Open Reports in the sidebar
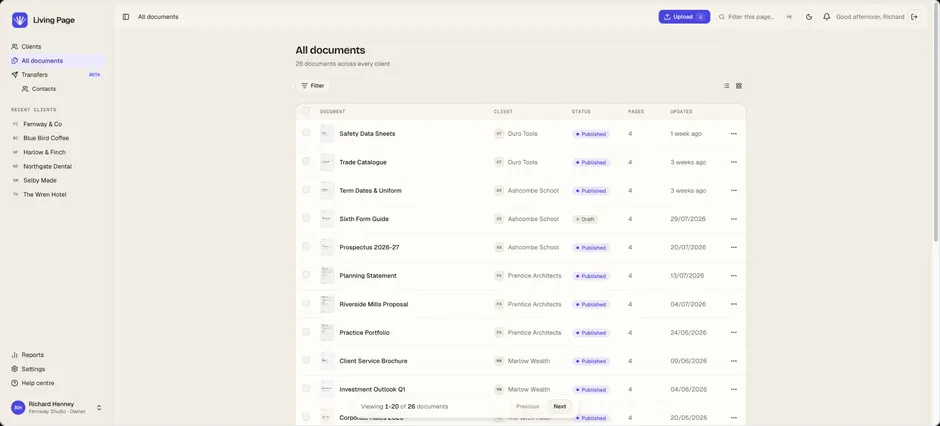The image size is (940, 426). [58, 355]
